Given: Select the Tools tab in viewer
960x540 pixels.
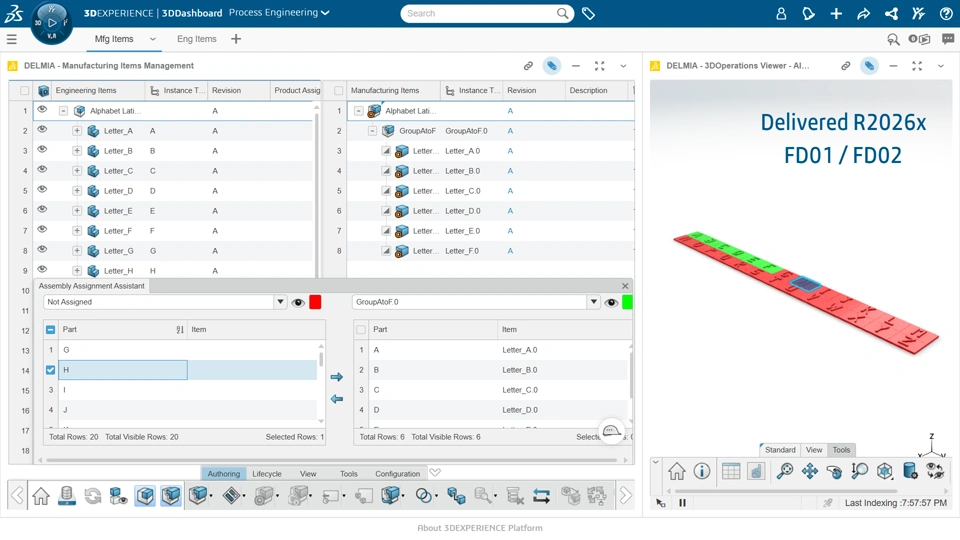Looking at the screenshot, I should 841,450.
